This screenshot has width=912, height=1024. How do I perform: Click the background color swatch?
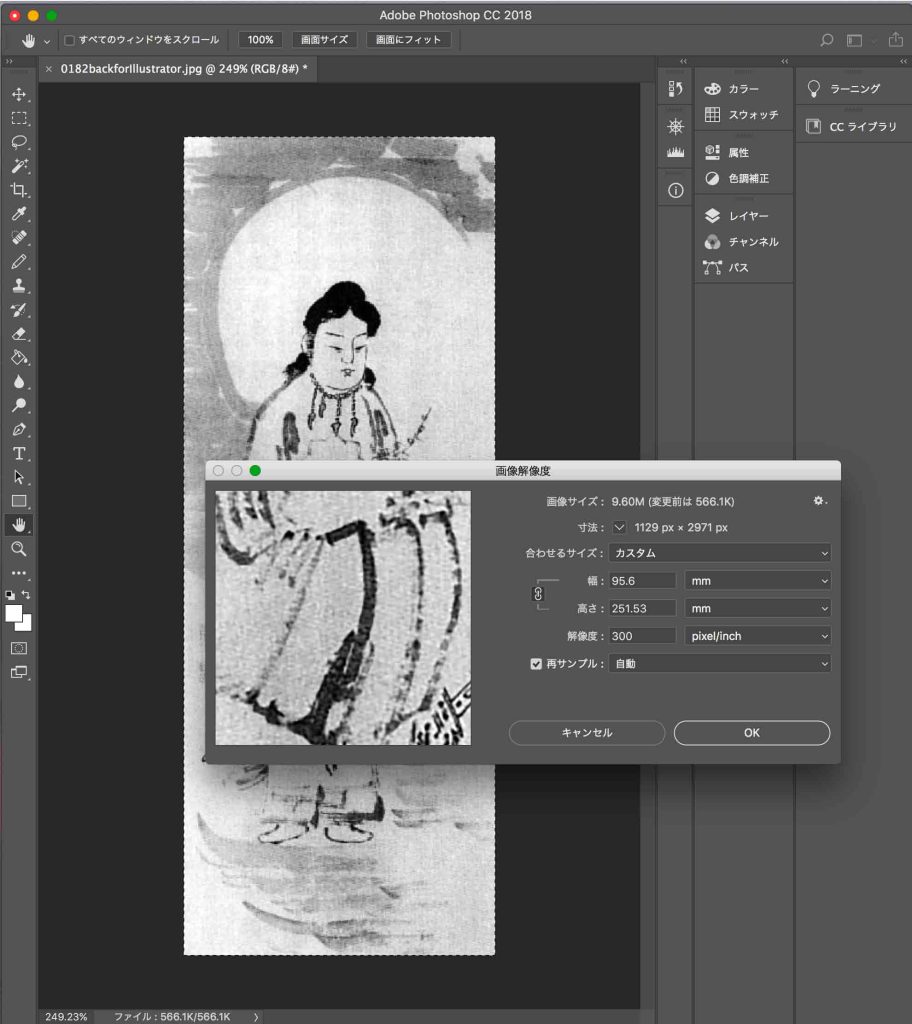click(26, 625)
